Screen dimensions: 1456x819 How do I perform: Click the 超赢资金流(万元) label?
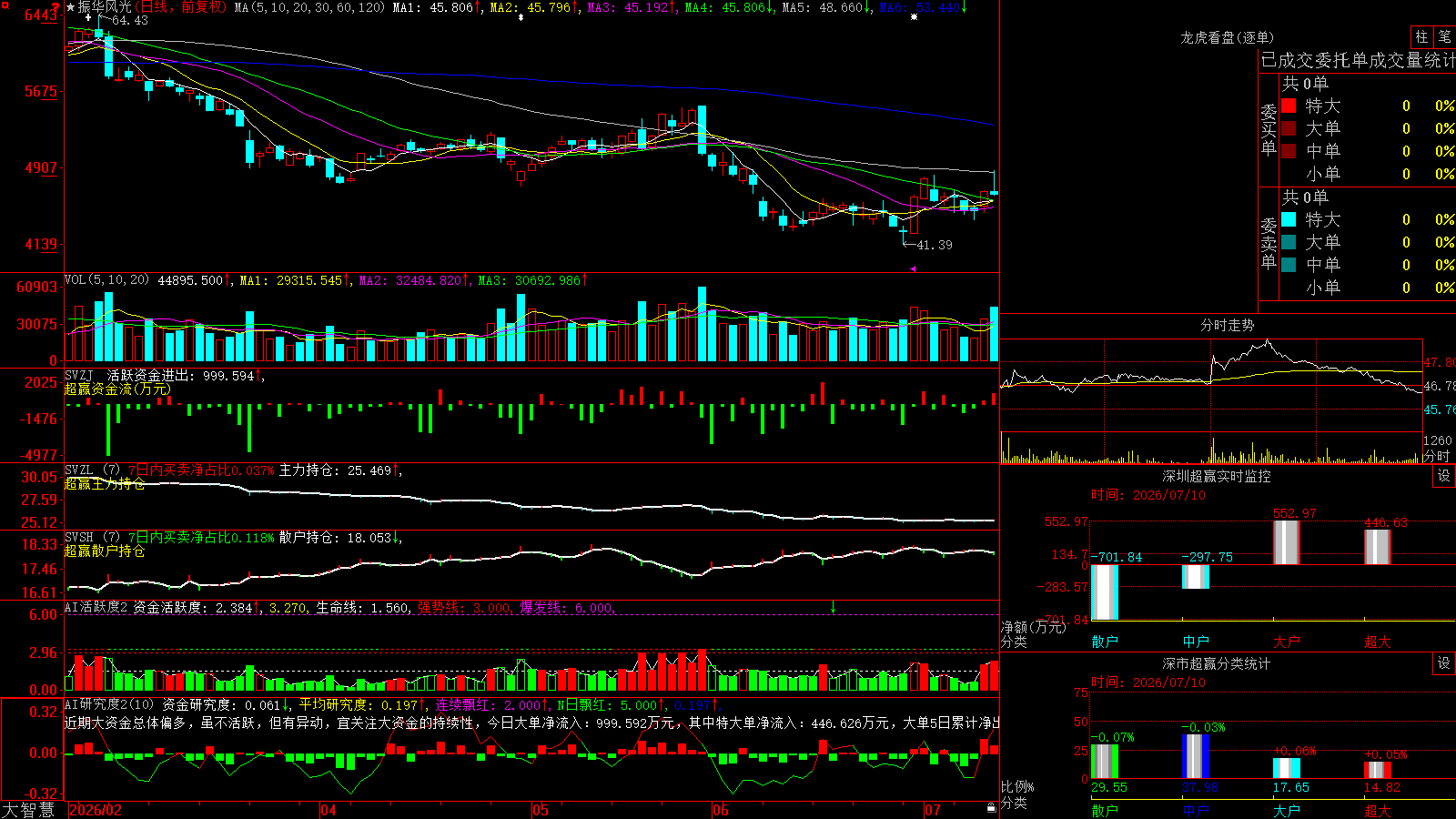click(x=117, y=389)
